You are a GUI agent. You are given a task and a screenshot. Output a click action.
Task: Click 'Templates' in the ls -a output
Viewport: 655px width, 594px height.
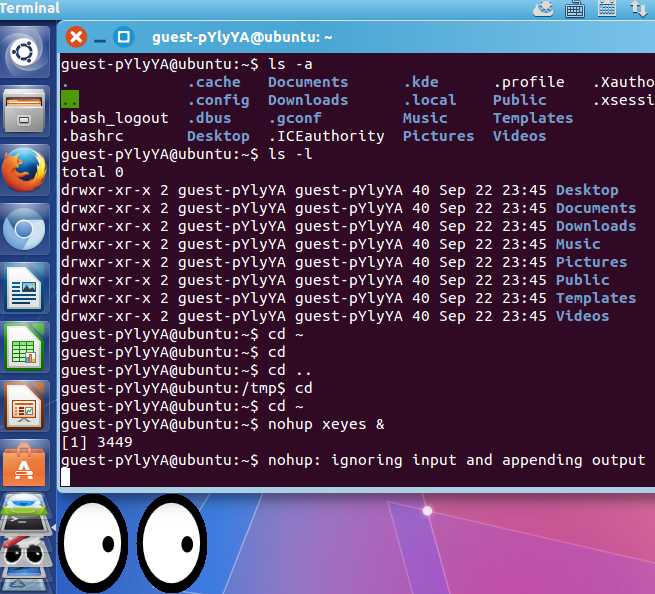click(x=533, y=119)
